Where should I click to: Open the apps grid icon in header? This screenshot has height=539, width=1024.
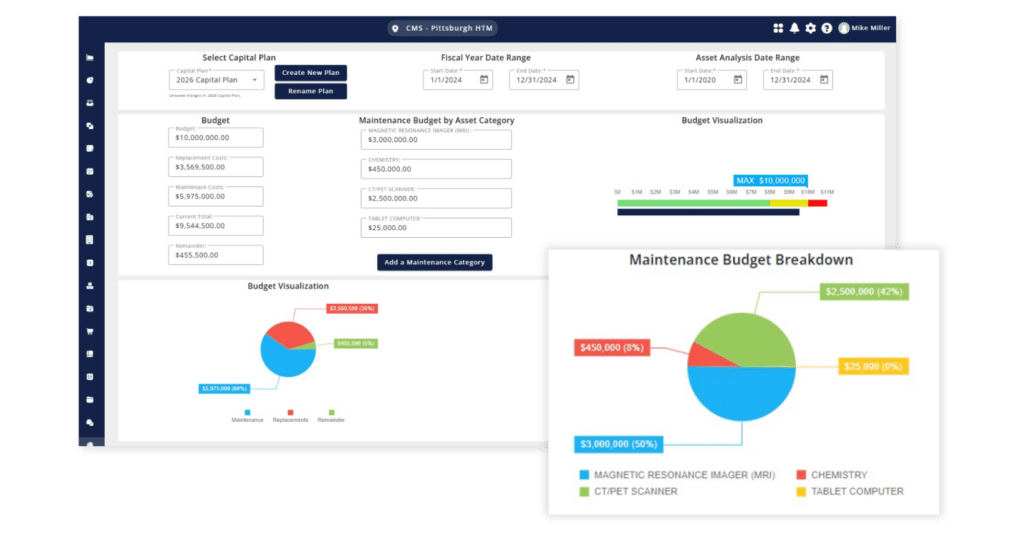click(x=779, y=28)
